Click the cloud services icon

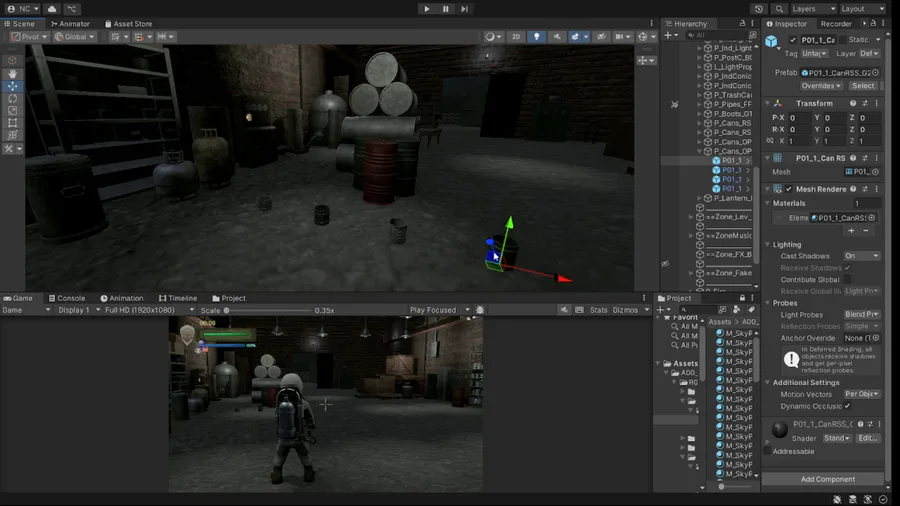point(52,9)
